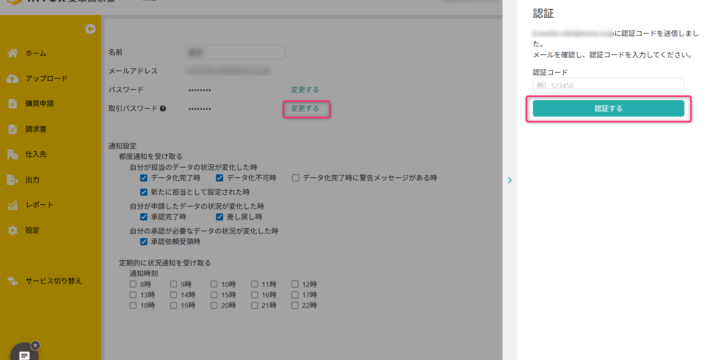Image resolution: width=720 pixels, height=360 pixels.
Task: Click the 通知設定 section label
Action: [122, 146]
